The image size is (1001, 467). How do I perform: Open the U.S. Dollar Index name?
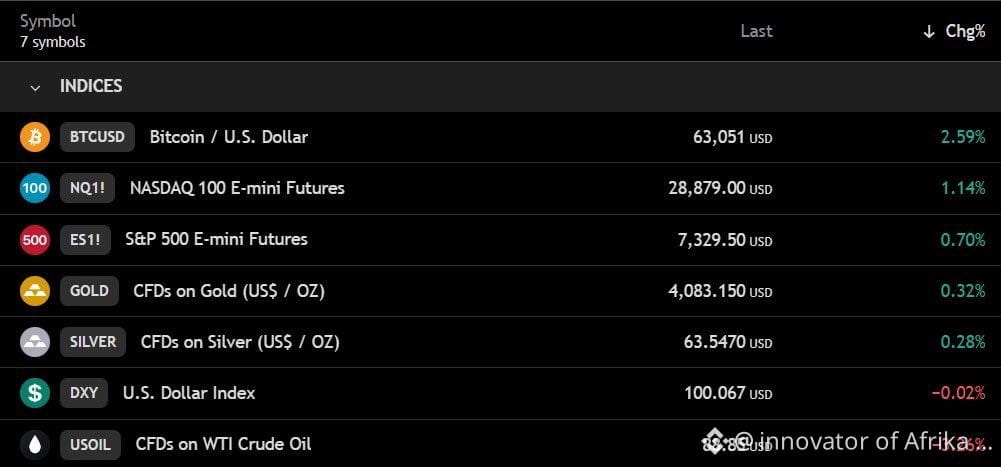click(x=189, y=393)
